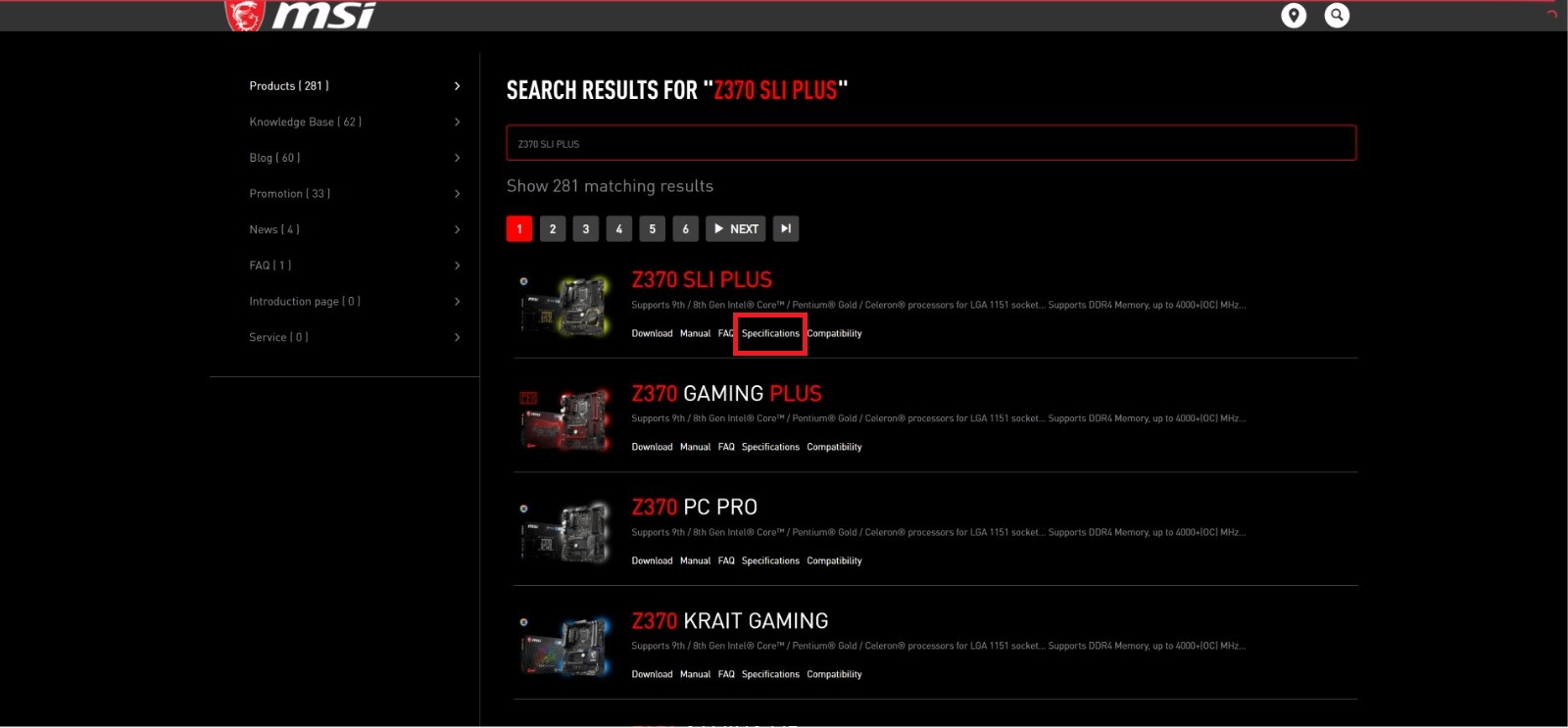Open the search magnifier icon in header
1568x728 pixels.
click(x=1337, y=16)
